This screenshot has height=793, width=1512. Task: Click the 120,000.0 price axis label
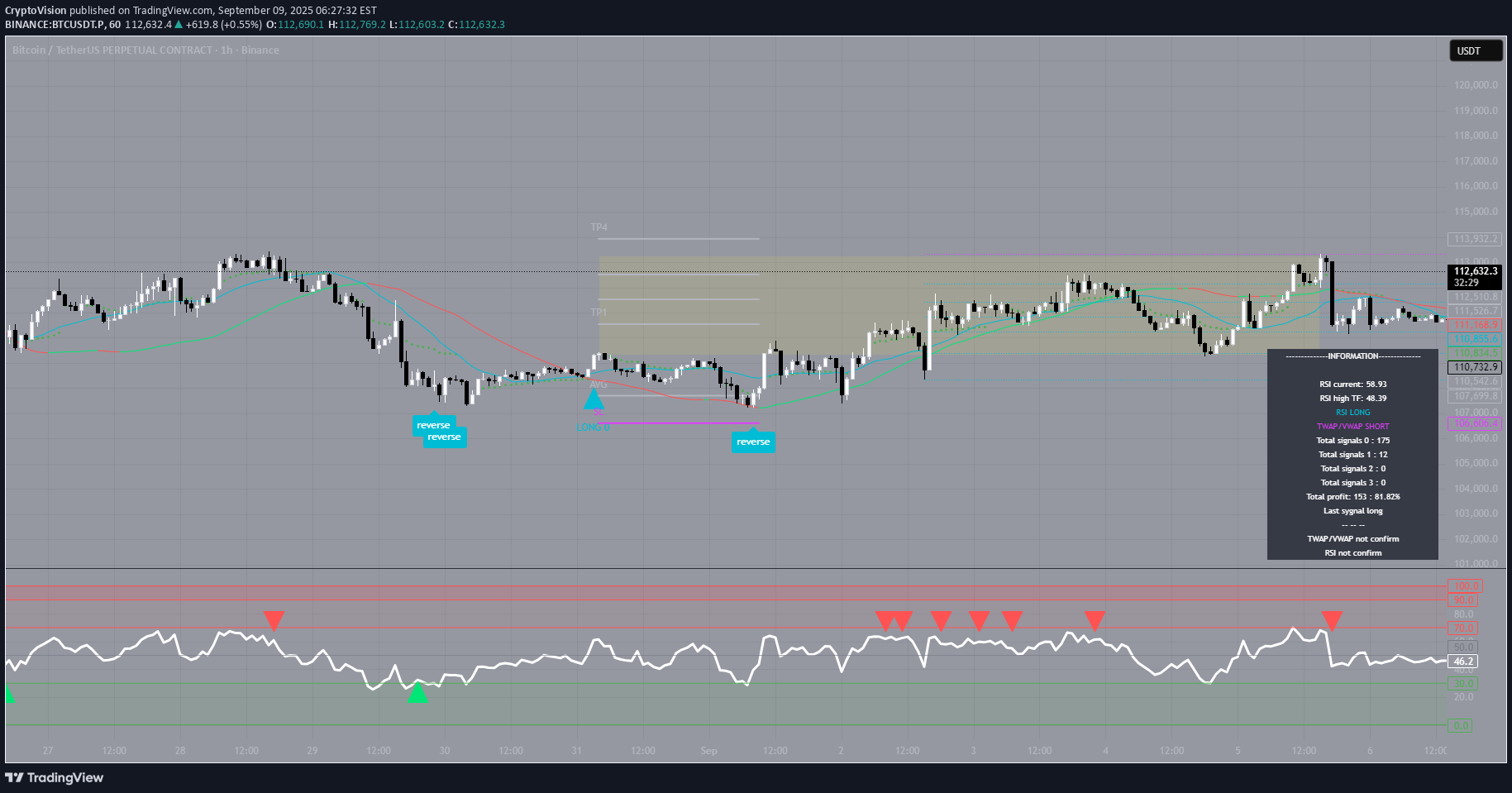point(1476,85)
